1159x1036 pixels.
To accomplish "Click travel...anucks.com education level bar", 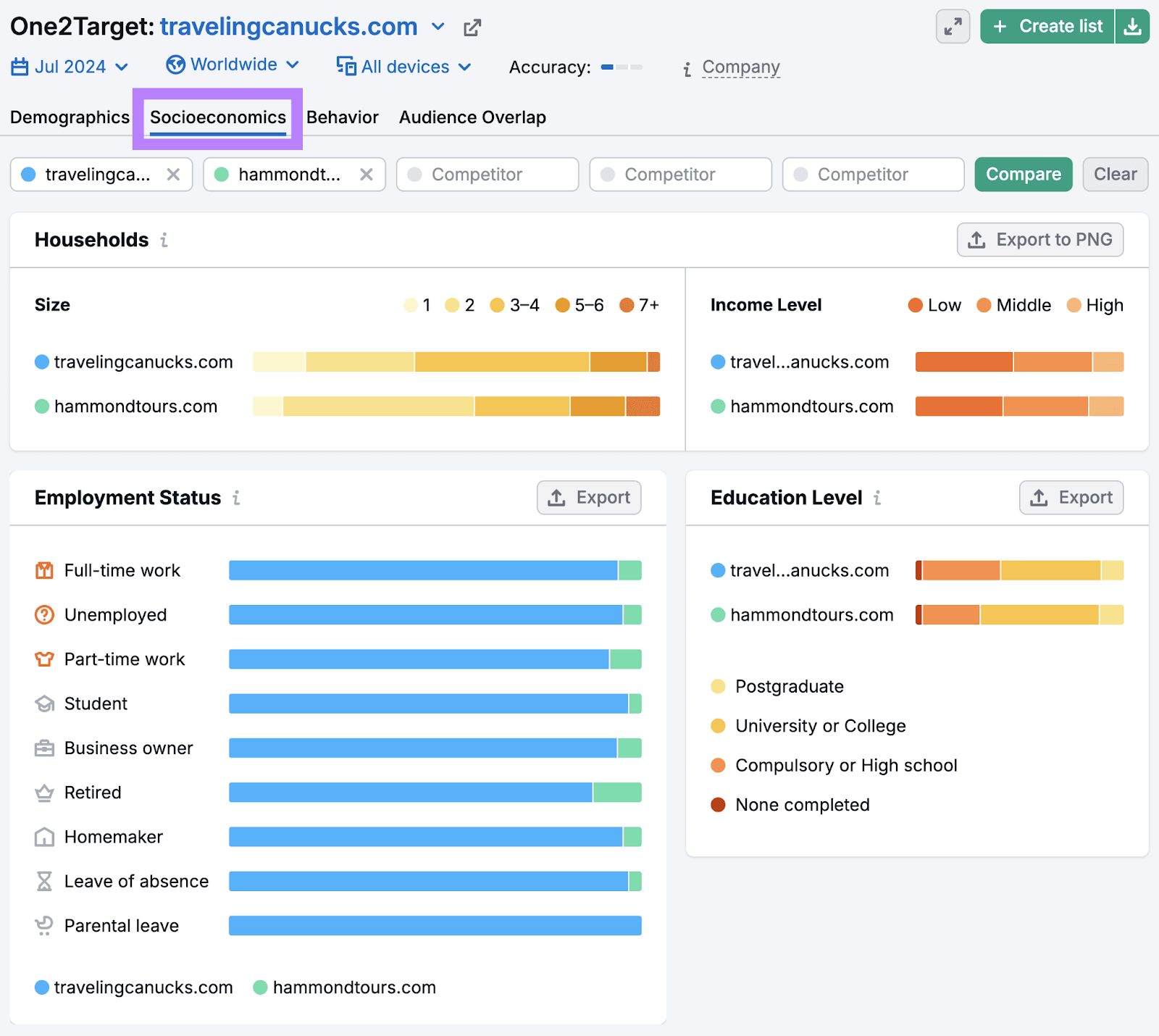I will click(x=1020, y=571).
